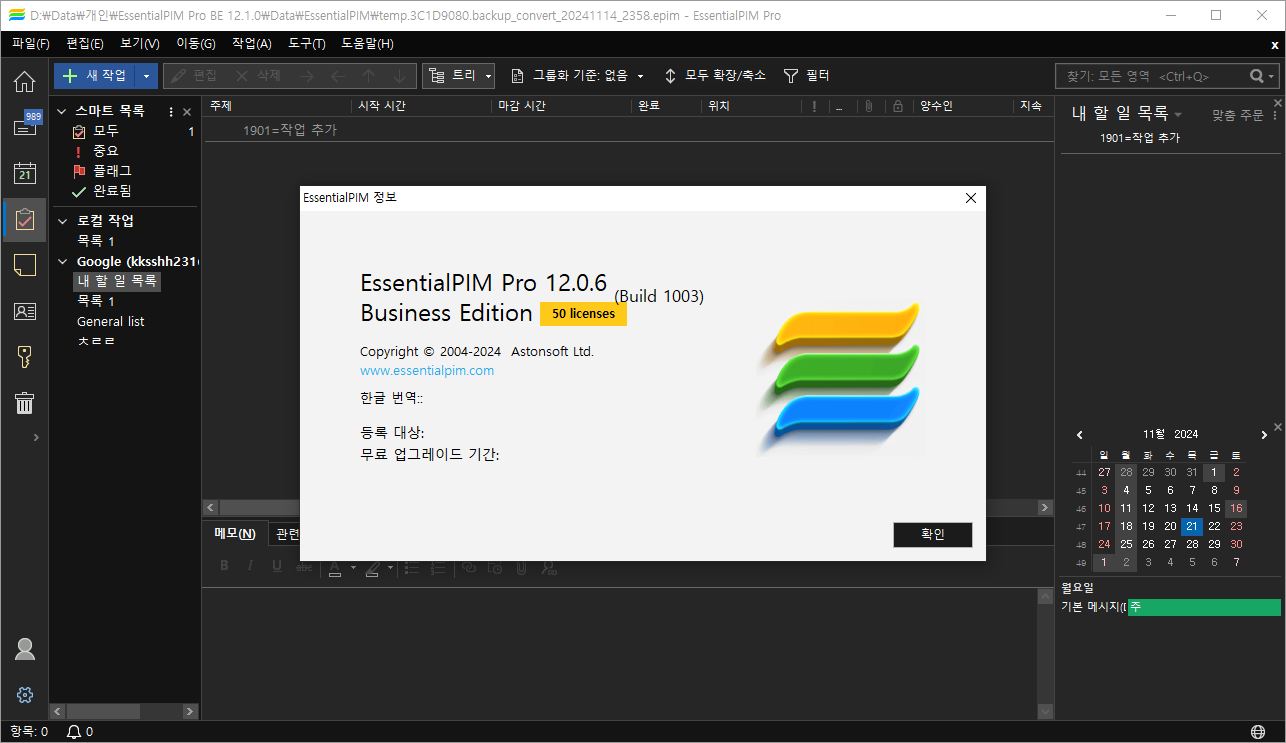Open the Mail module with 989 badge
The image size is (1286, 743).
click(24, 125)
